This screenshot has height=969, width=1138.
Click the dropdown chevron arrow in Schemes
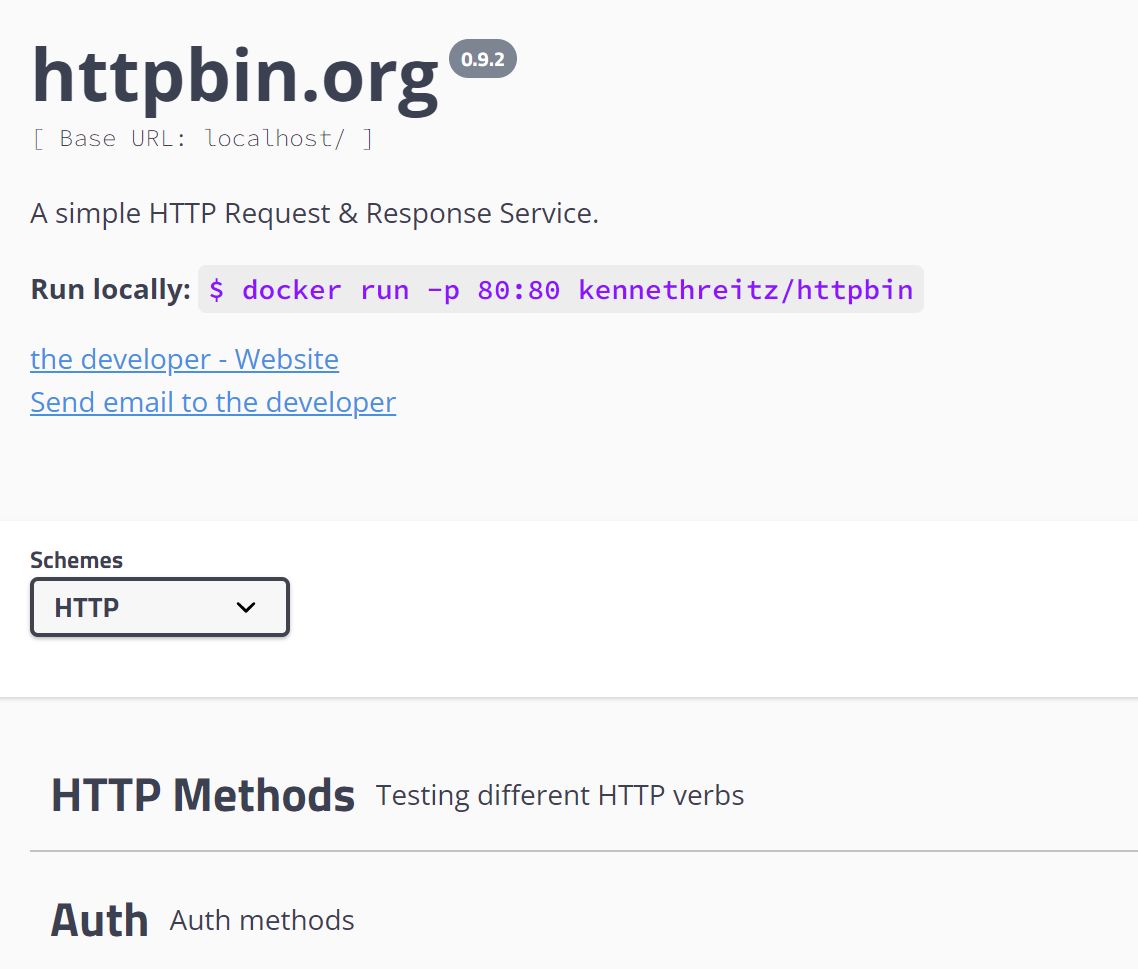click(246, 608)
